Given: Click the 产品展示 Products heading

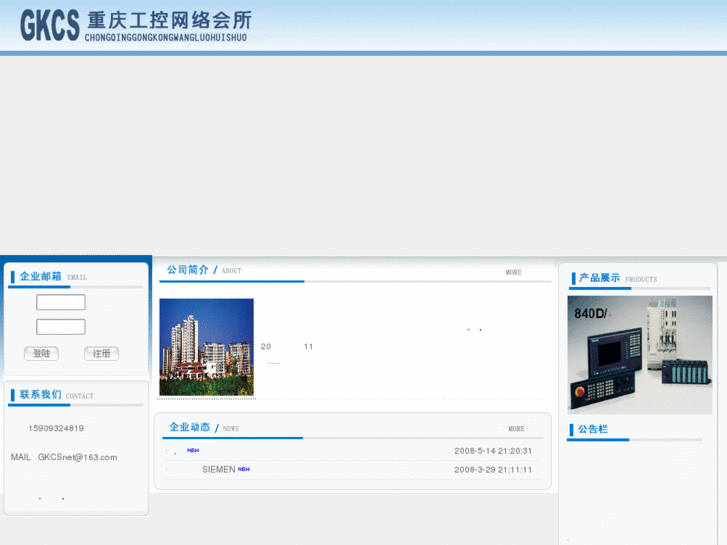Looking at the screenshot, I should [600, 278].
